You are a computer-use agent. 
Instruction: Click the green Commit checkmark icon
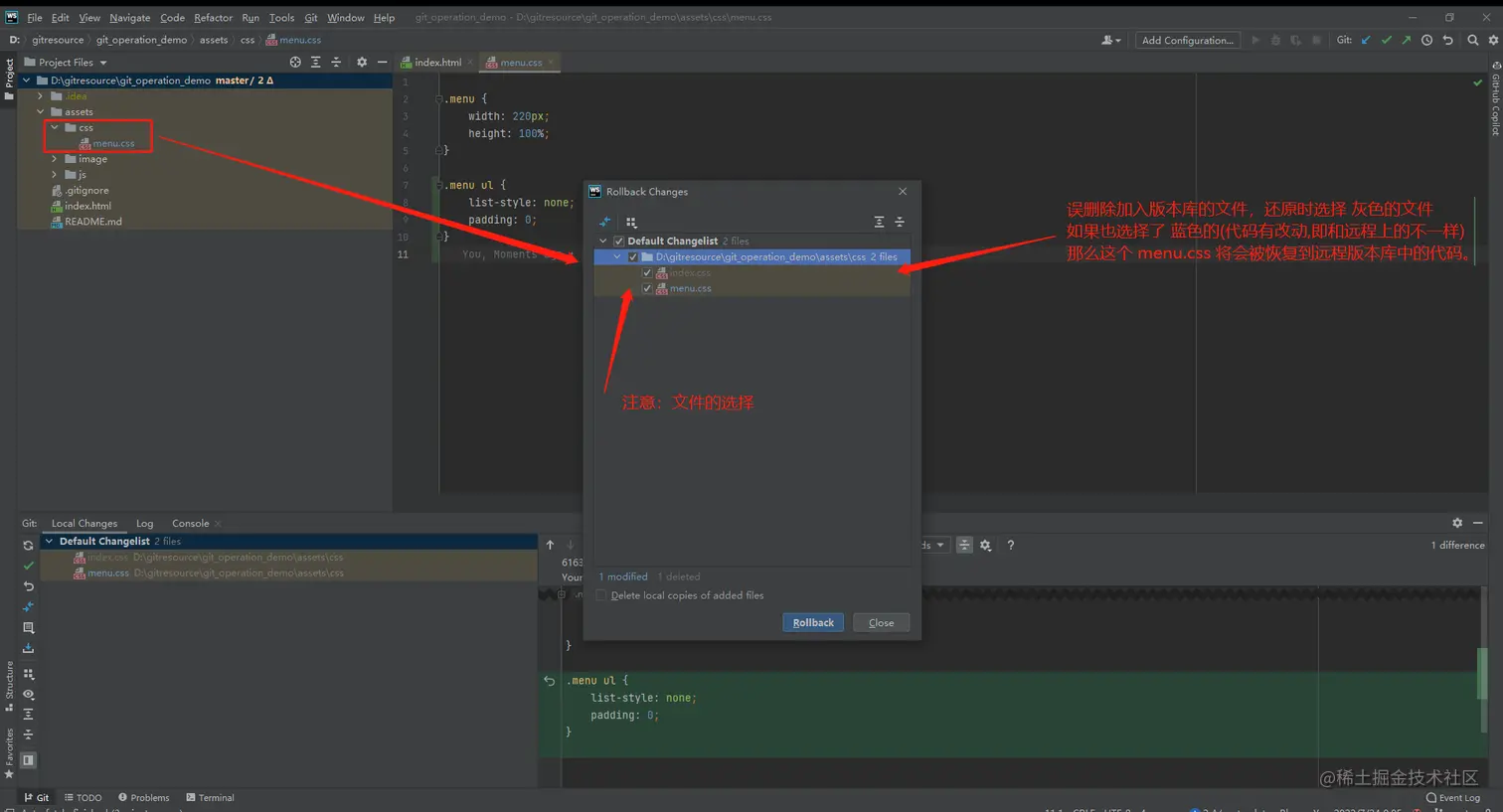(x=28, y=566)
